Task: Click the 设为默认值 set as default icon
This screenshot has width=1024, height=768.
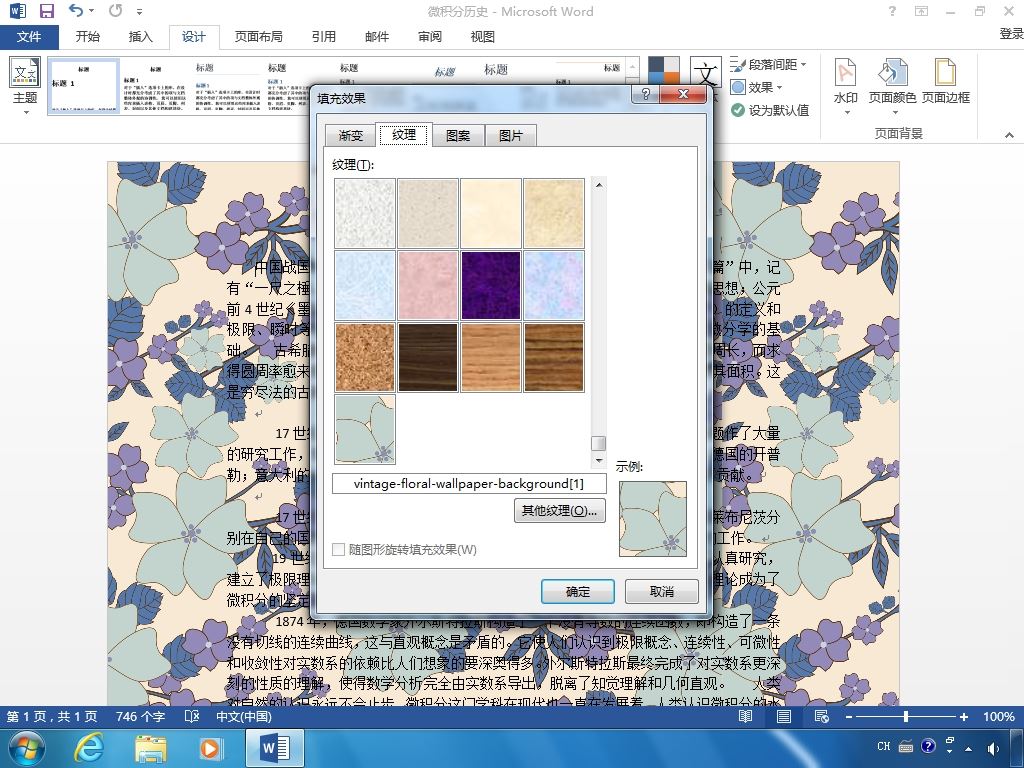Action: [738, 110]
